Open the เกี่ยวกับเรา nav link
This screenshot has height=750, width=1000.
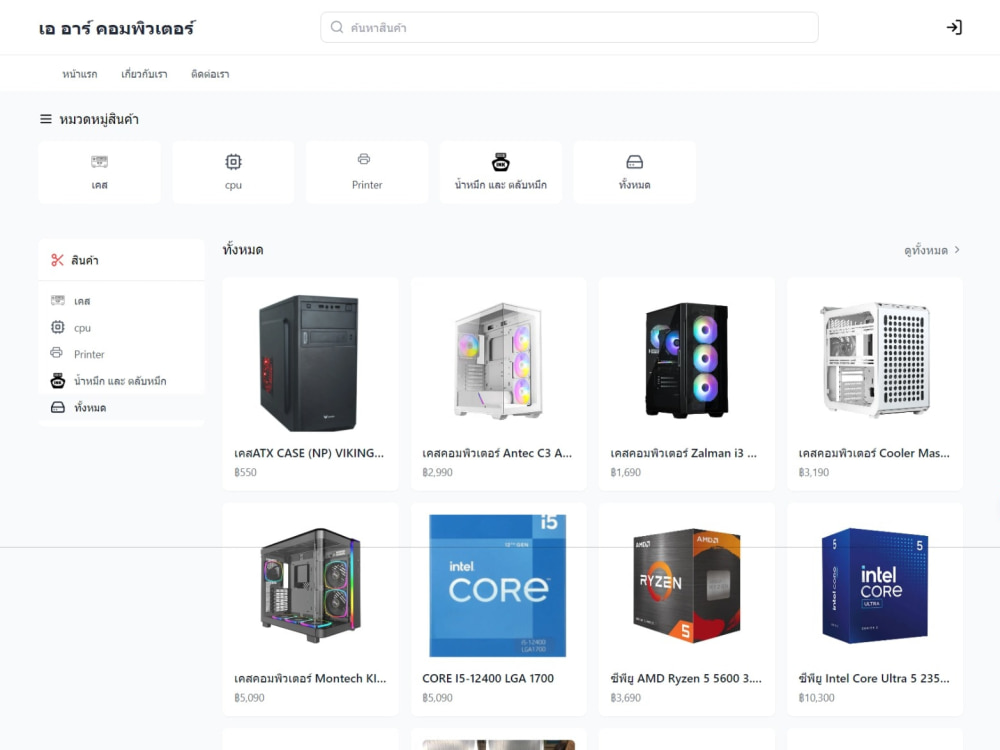144,74
